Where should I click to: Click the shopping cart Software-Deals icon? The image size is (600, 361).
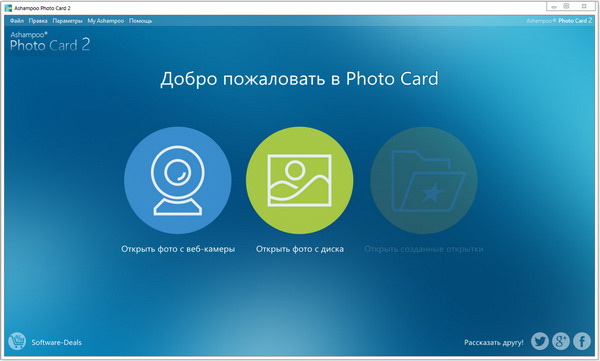(17, 341)
